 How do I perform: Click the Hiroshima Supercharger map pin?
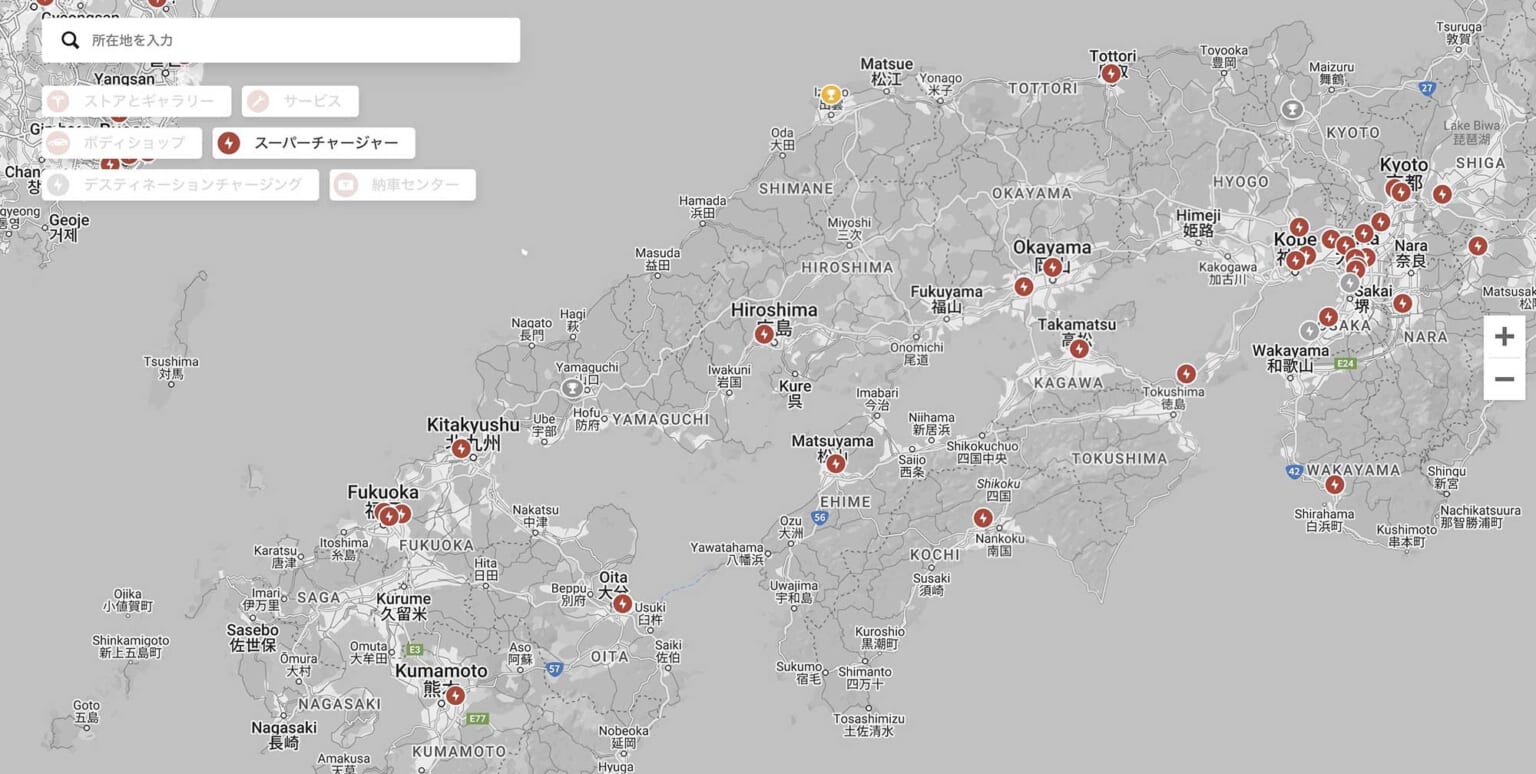click(x=764, y=334)
